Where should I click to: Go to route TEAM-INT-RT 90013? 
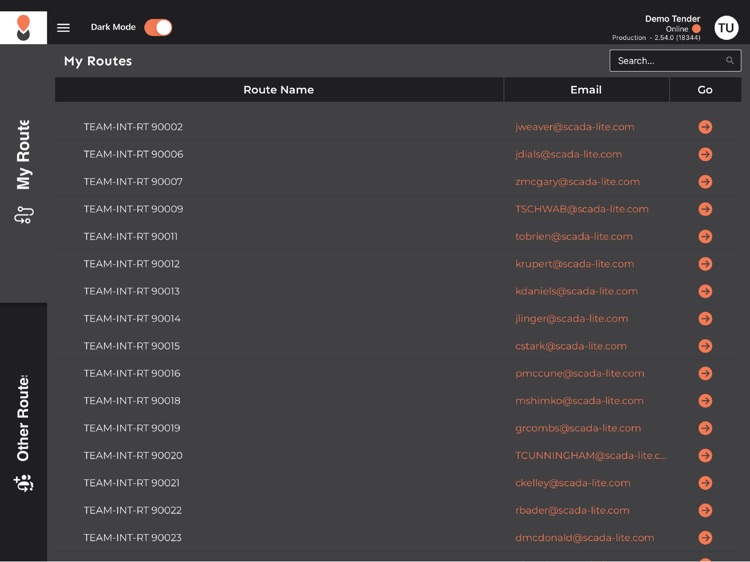coord(705,291)
